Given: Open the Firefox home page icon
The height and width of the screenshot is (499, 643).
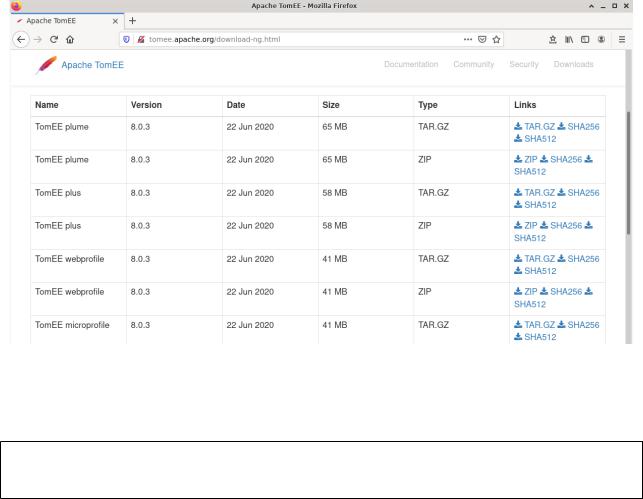Looking at the screenshot, I should [70, 39].
